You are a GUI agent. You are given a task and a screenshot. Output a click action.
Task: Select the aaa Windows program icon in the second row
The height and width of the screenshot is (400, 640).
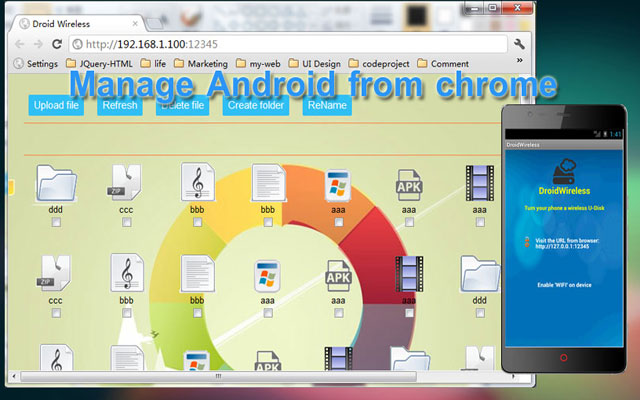[267, 276]
